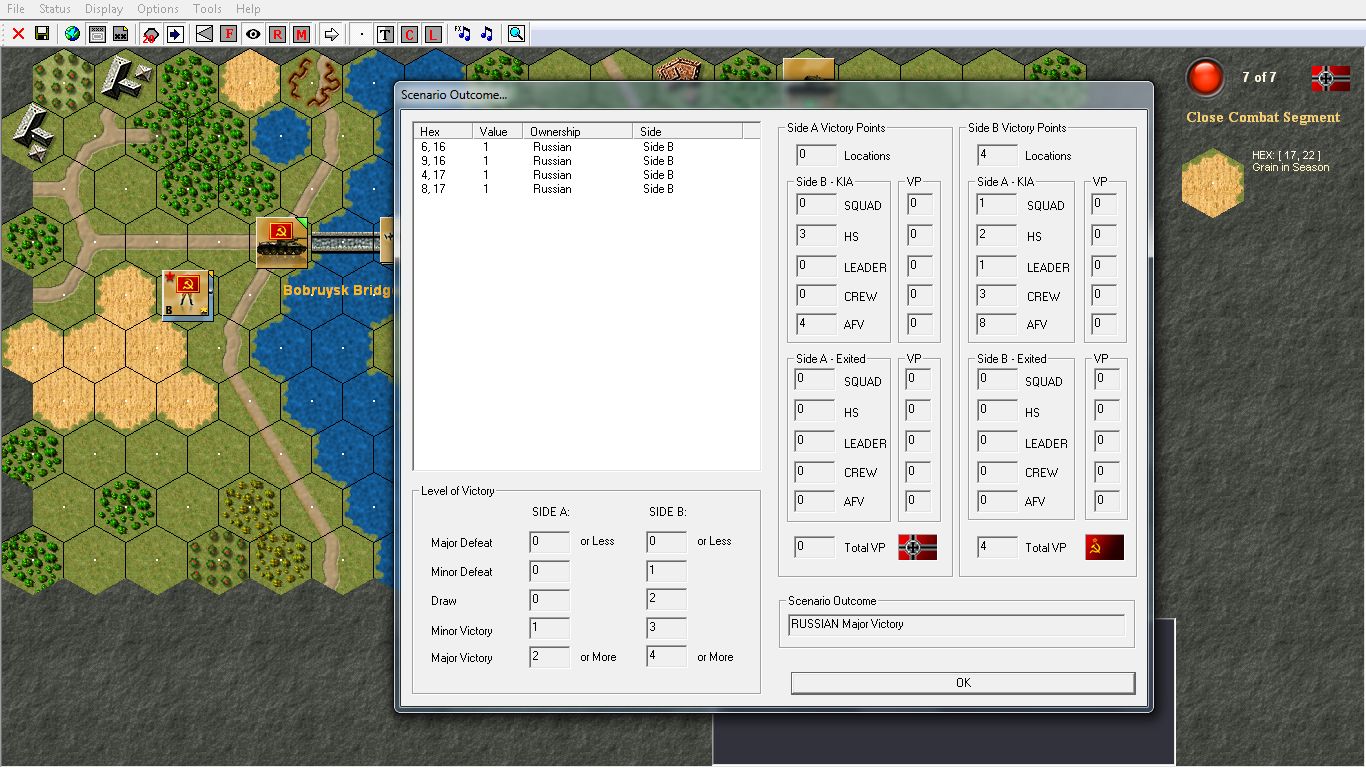Click the document icon marked xx
The height and width of the screenshot is (768, 1366).
121,34
